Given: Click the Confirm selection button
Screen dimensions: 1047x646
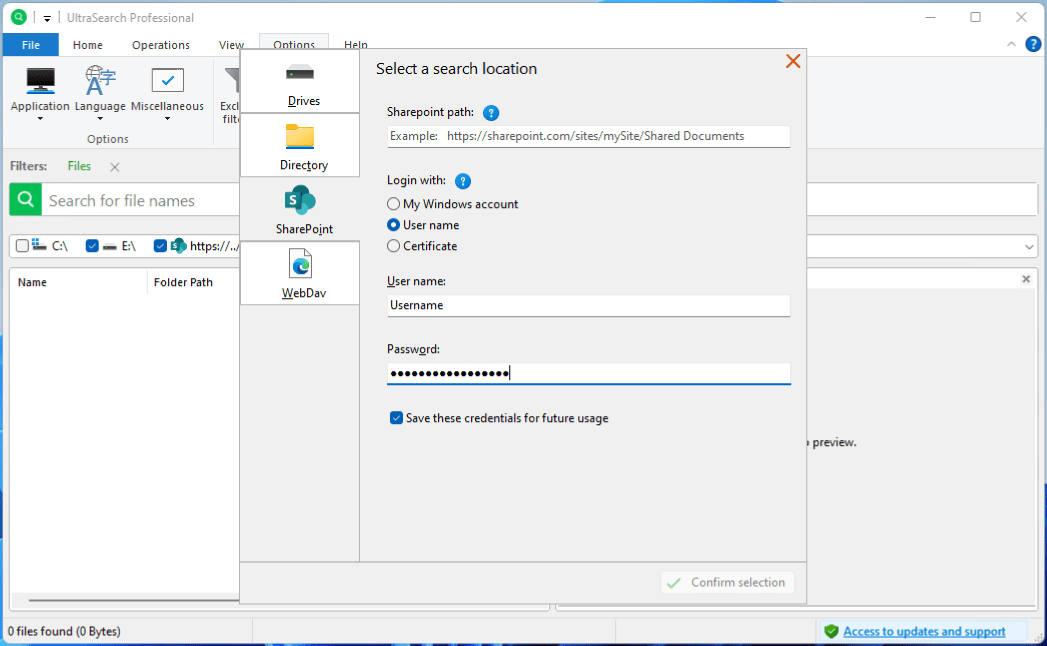Looking at the screenshot, I should [x=727, y=583].
